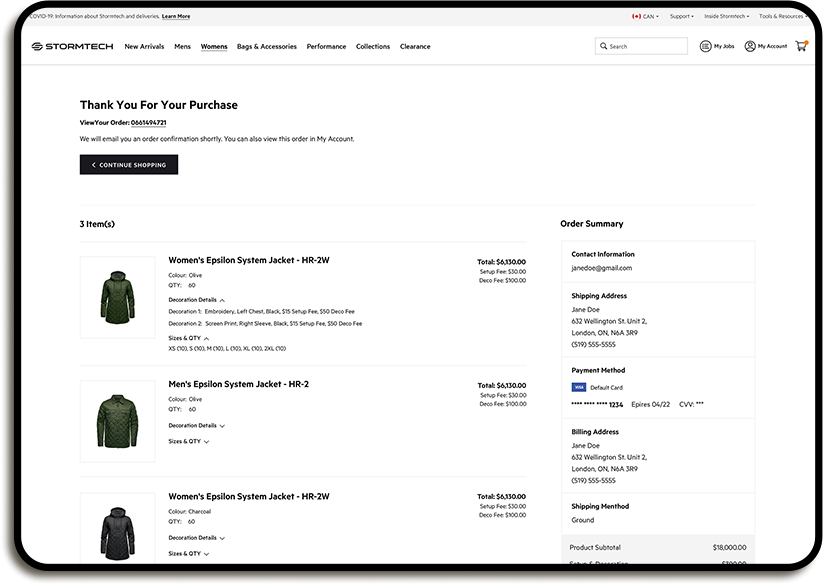Click the back arrow in Continue Shopping
This screenshot has height=584, width=823.
click(x=93, y=164)
